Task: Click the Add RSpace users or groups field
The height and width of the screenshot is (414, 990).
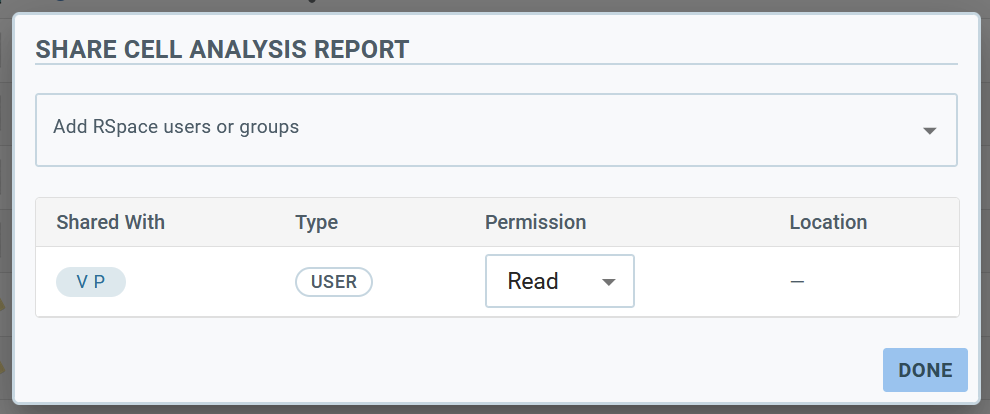Action: 480,129
